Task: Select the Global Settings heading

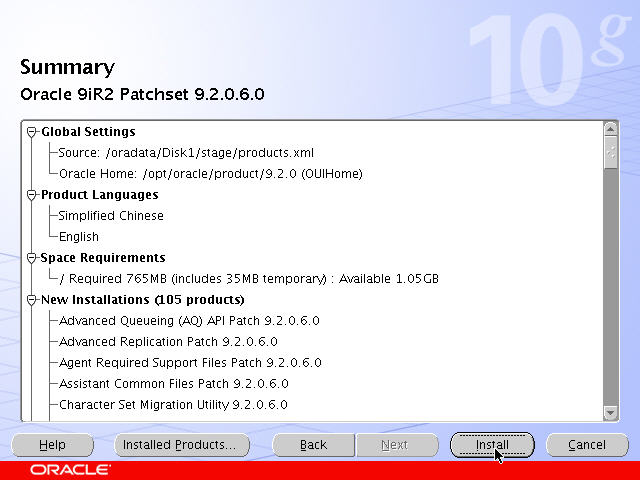Action: [89, 132]
